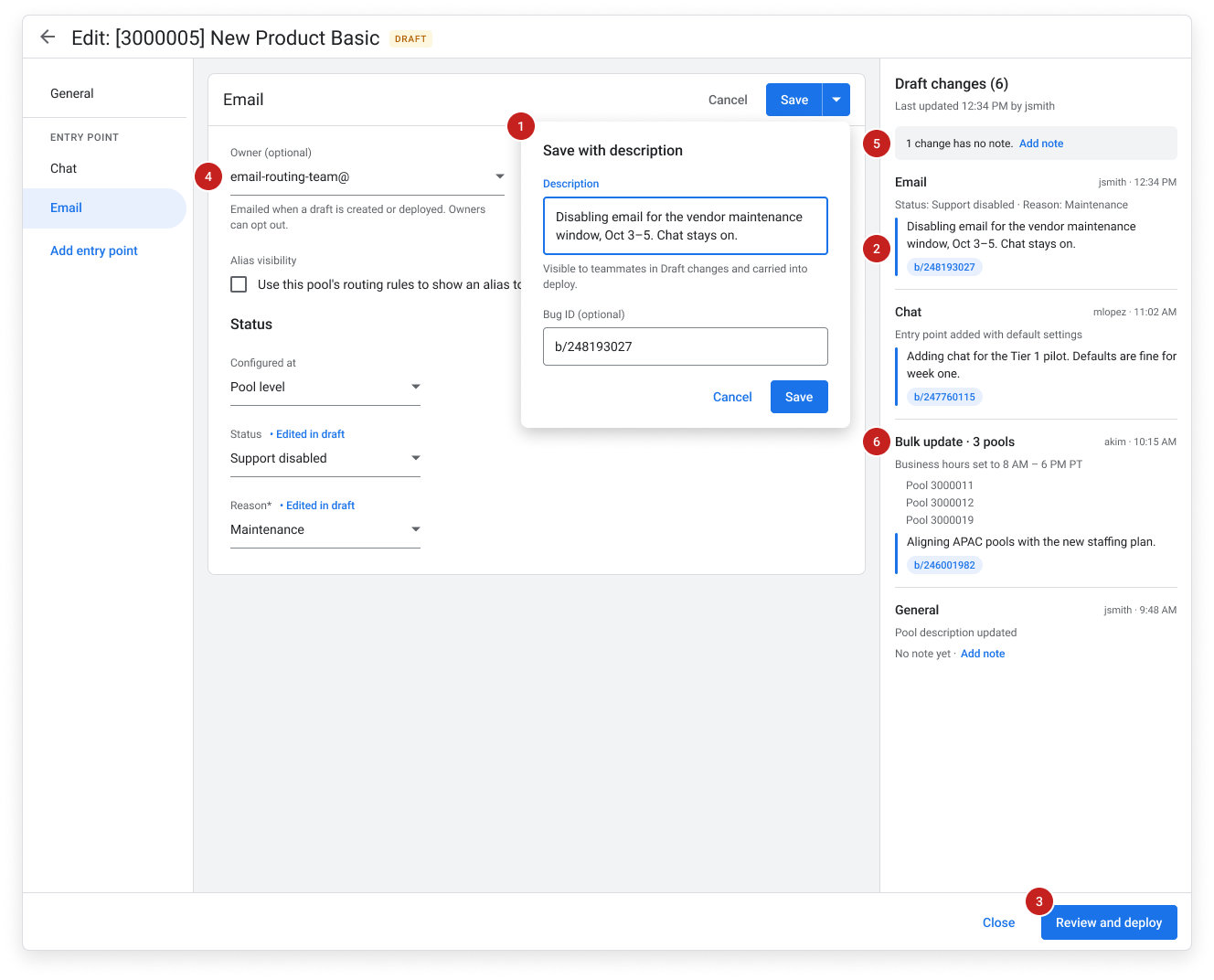This screenshot has width=1214, height=980.
Task: Click 'Aligning APAC pools' note text
Action: [1031, 542]
